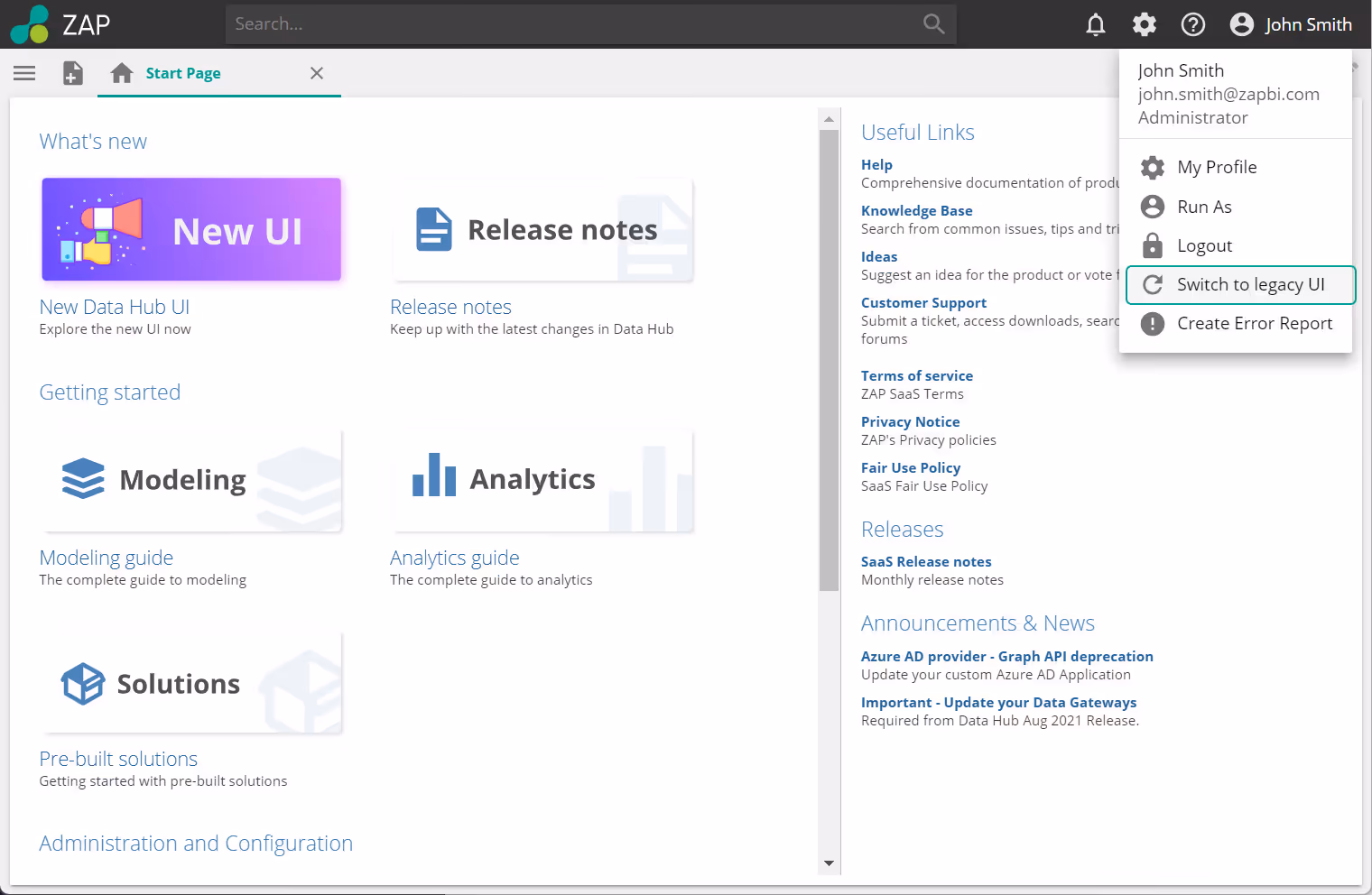Screen dimensions: 1372x895
Task: Collapse the John Smith user dropdown
Action: point(1291,24)
